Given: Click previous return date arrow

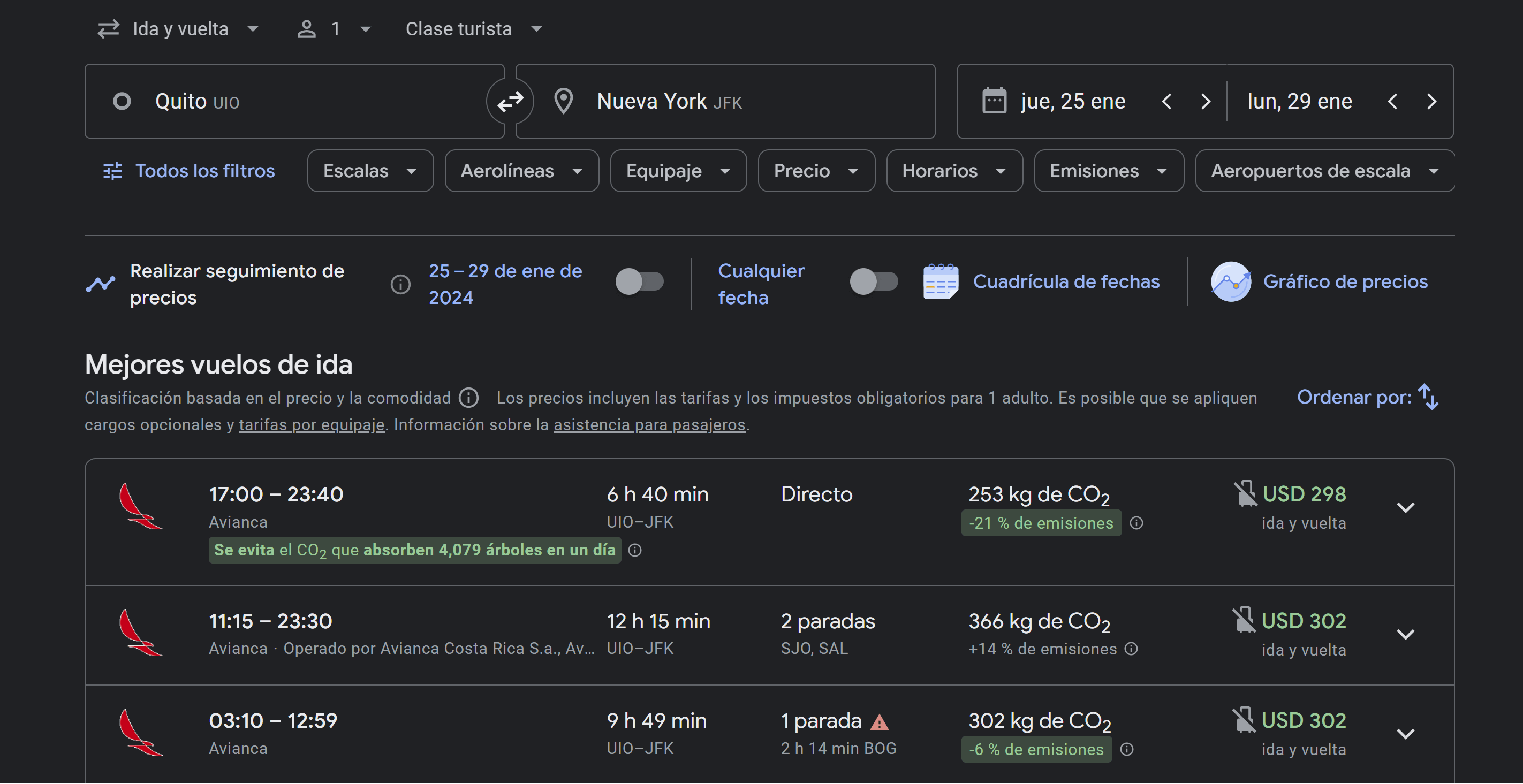Looking at the screenshot, I should point(1392,102).
